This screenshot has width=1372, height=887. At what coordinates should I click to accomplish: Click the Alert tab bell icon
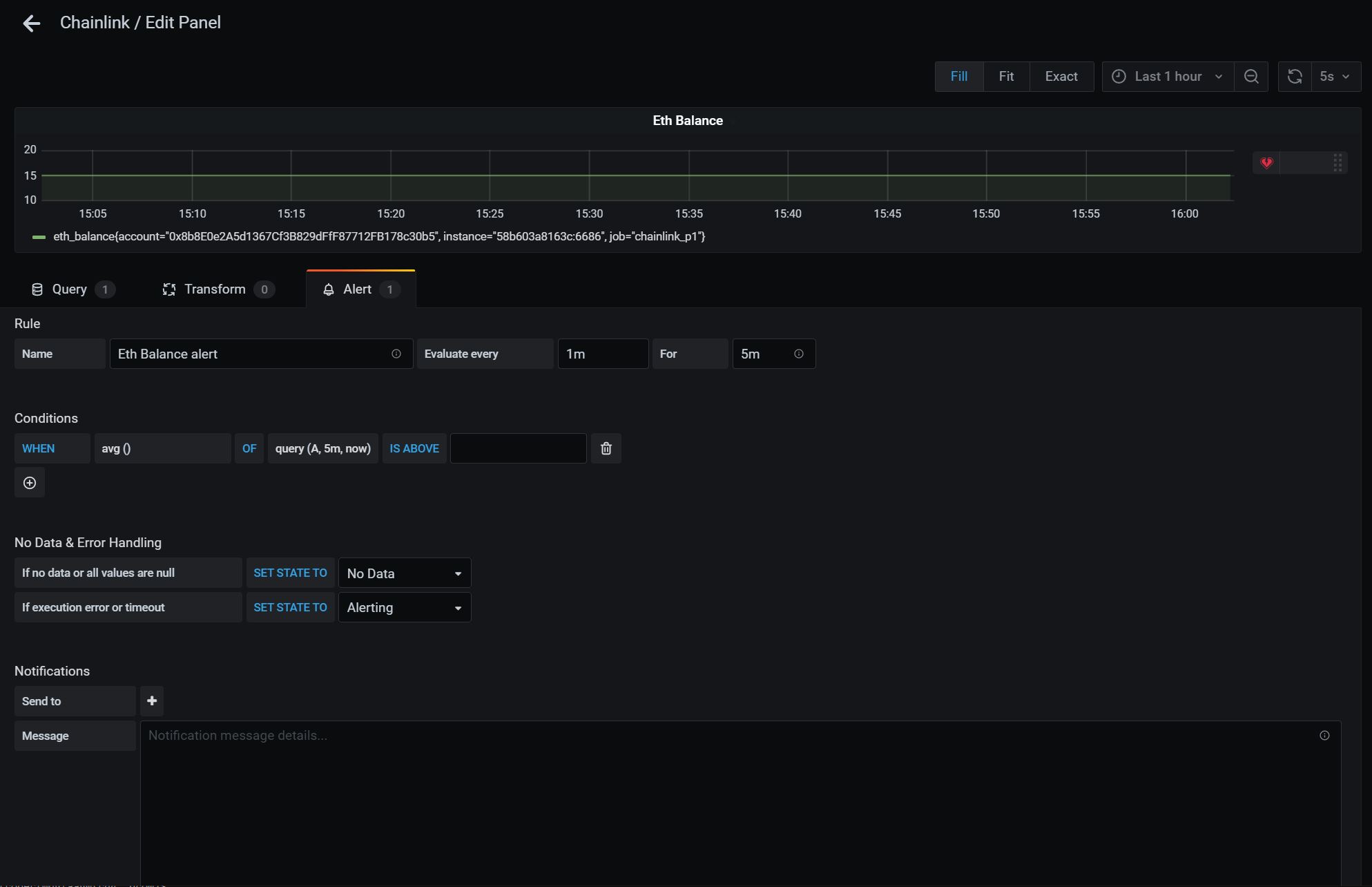[329, 289]
